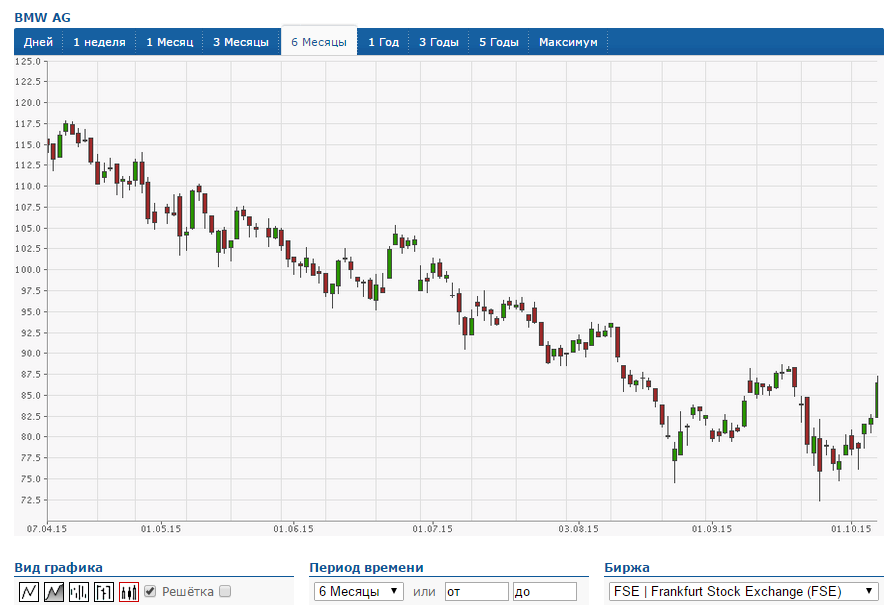Switch to the 1 неделя tab
The width and height of the screenshot is (891, 605).
click(x=99, y=42)
